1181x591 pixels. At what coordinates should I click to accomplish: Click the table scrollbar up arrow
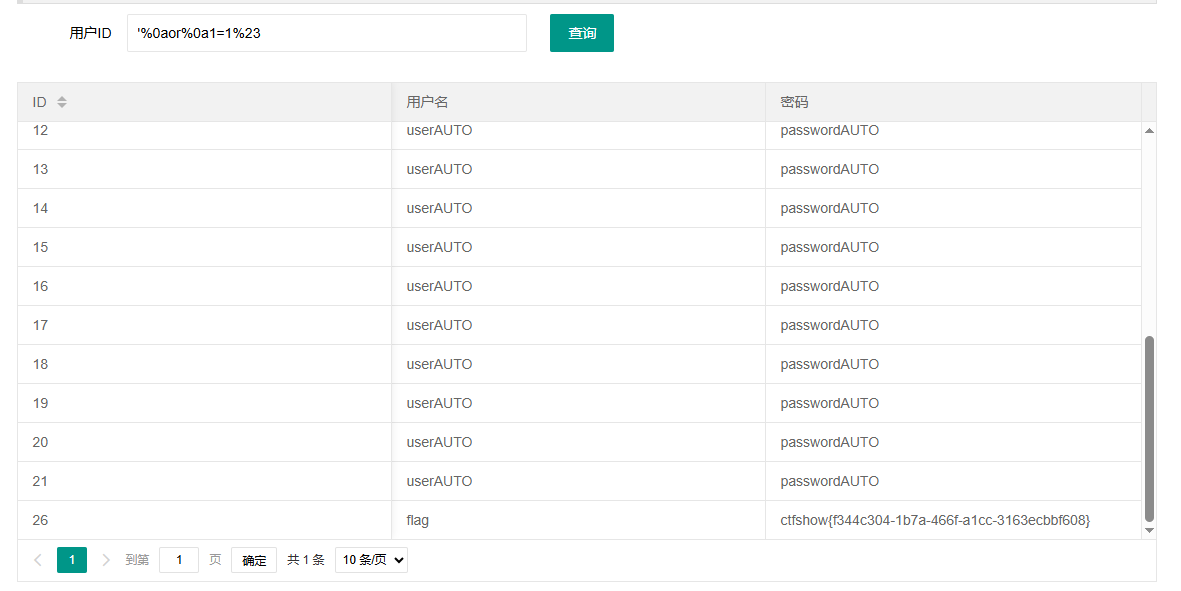(1148, 131)
